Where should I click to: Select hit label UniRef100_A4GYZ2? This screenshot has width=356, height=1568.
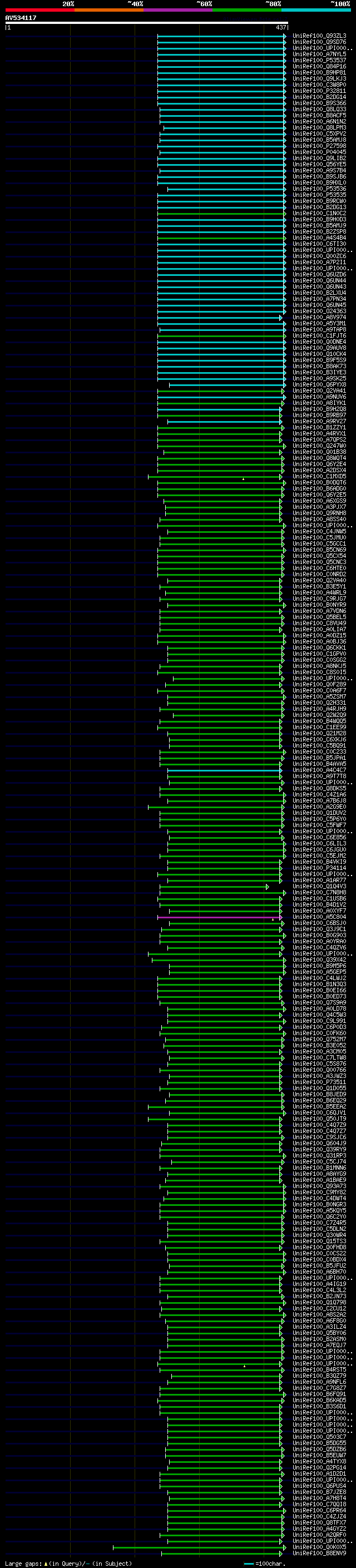pos(319,1529)
